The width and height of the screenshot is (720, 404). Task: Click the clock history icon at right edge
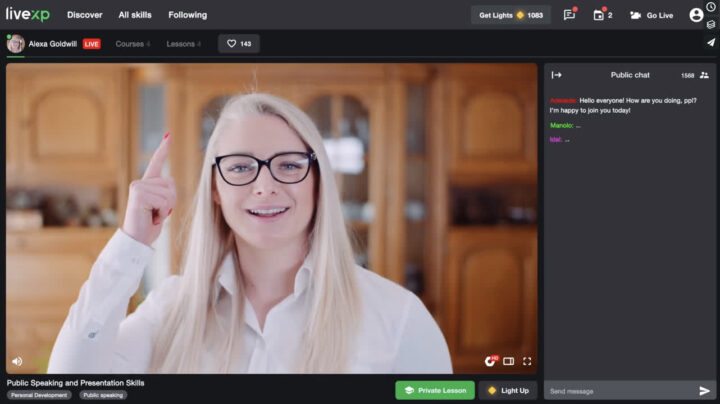click(711, 7)
